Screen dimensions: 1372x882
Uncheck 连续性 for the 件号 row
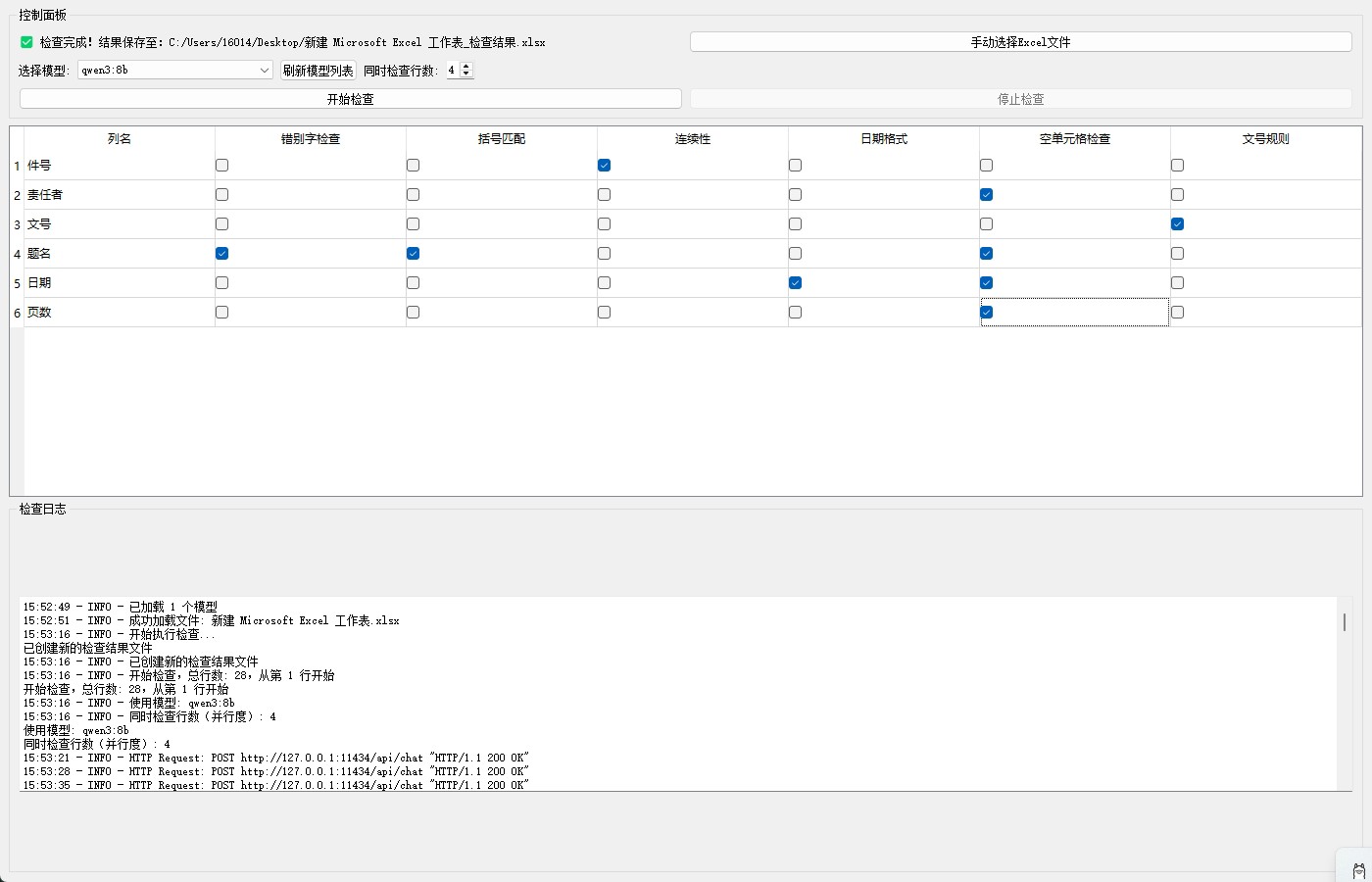point(604,166)
